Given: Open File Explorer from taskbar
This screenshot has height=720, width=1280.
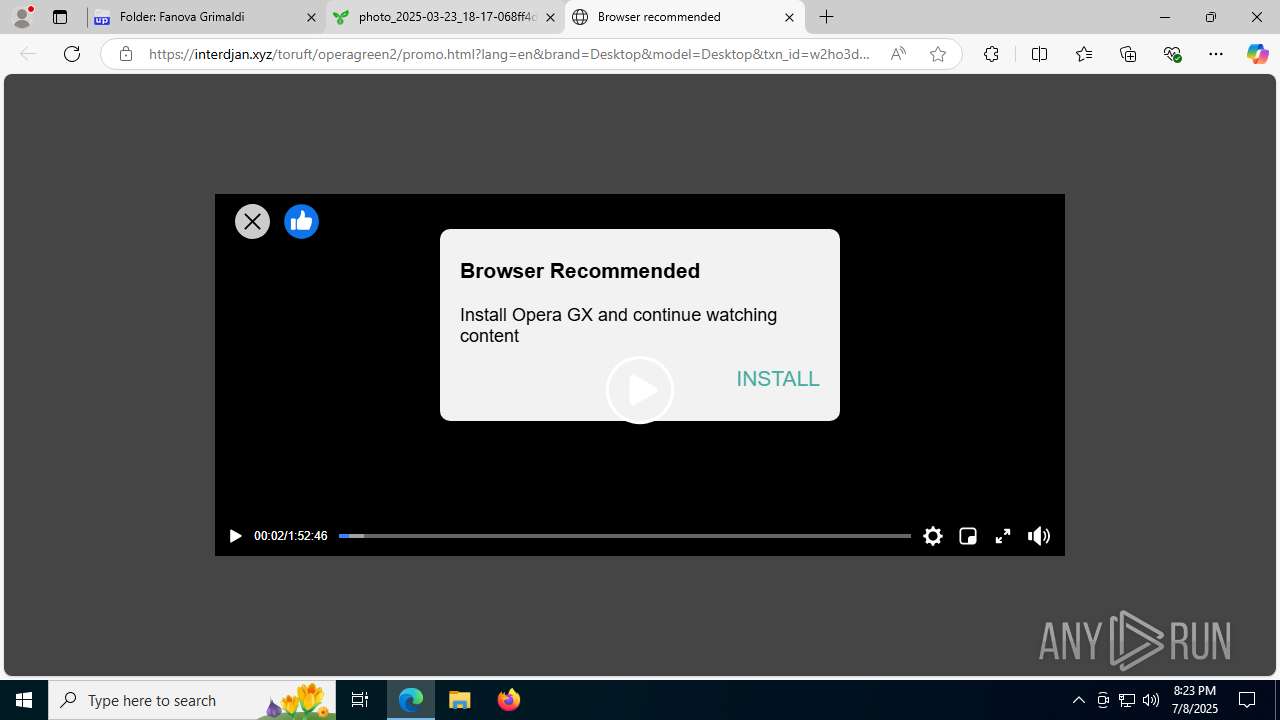Looking at the screenshot, I should click(460, 700).
